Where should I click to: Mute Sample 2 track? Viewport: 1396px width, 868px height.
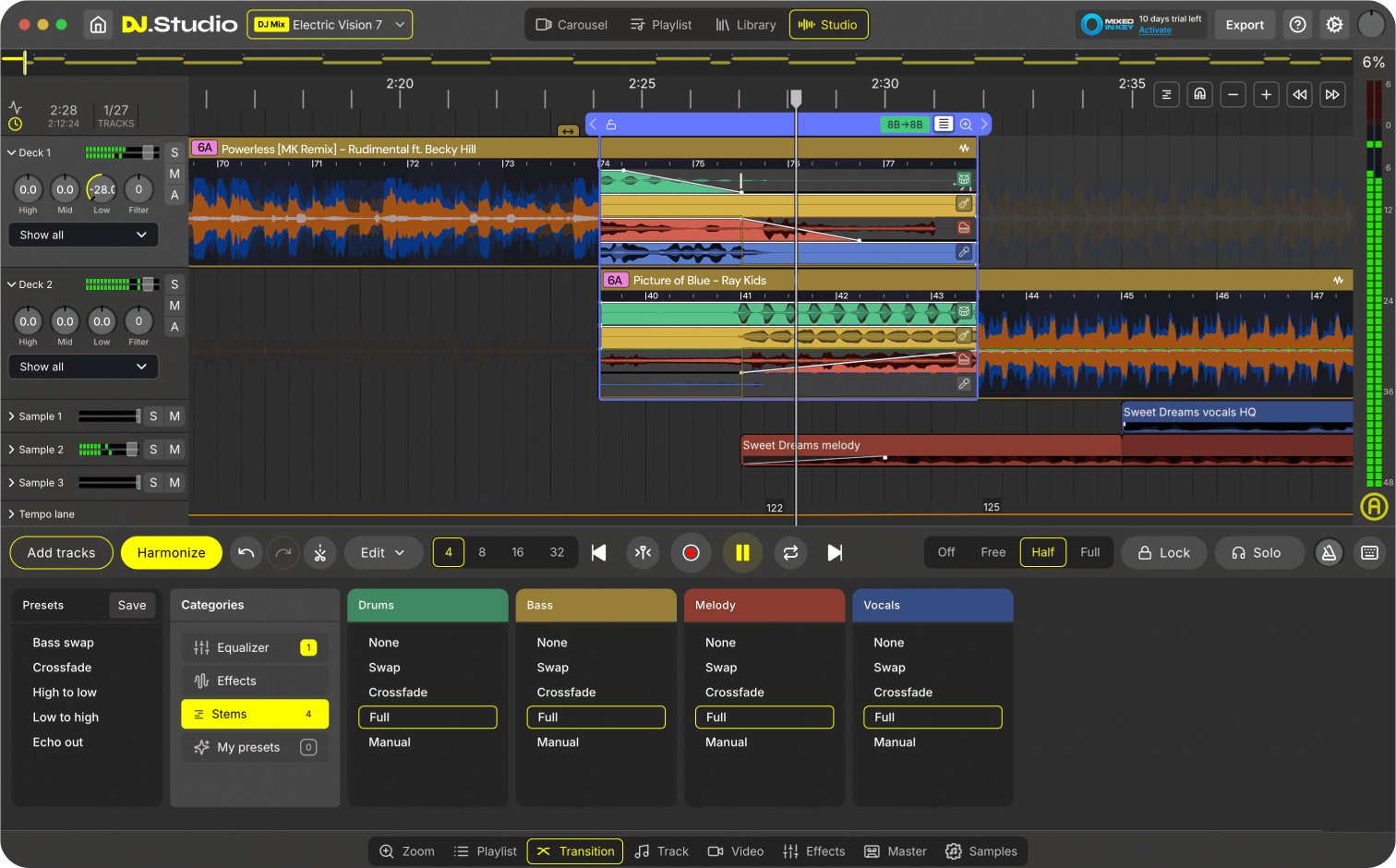[x=174, y=450]
